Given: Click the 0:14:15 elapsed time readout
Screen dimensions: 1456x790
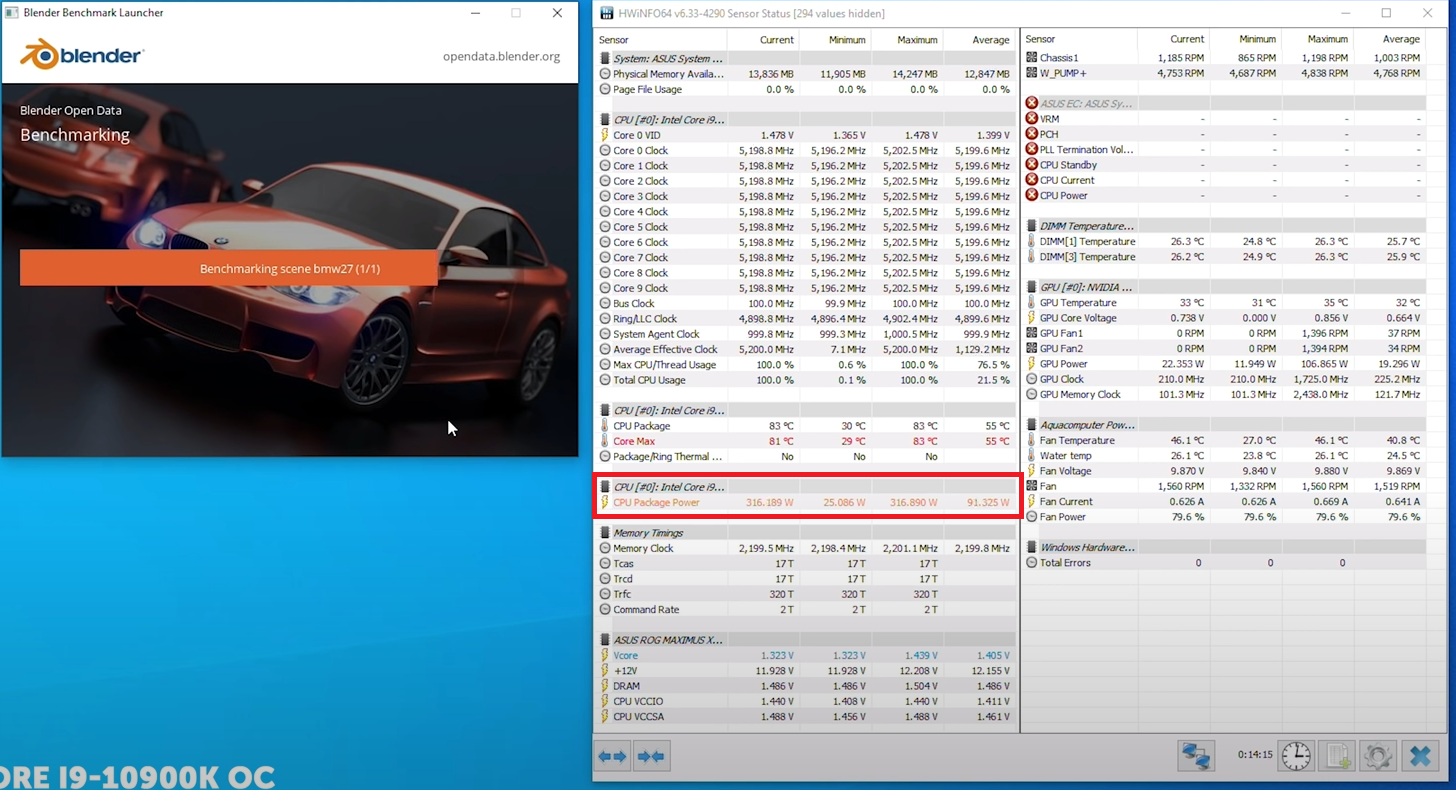Looking at the screenshot, I should [1254, 755].
